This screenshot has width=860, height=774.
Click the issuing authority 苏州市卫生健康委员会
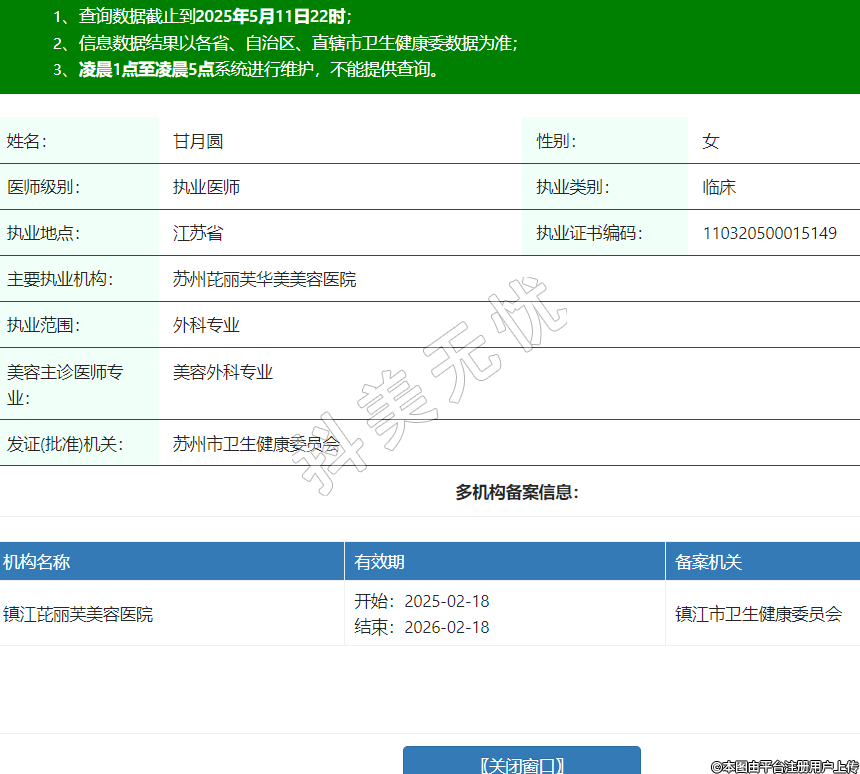point(256,443)
